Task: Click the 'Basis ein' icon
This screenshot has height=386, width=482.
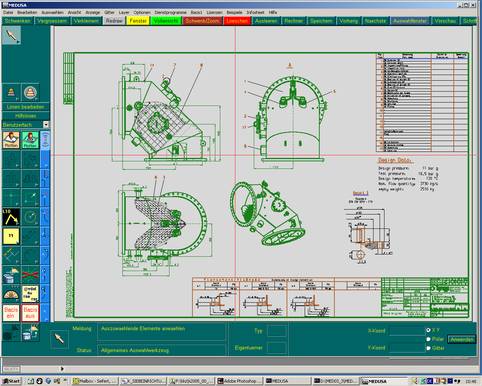Action: [x=11, y=313]
